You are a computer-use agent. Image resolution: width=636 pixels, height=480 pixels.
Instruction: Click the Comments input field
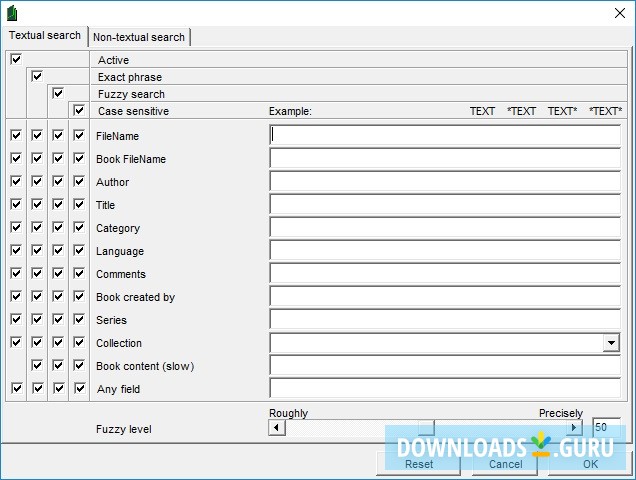[445, 274]
